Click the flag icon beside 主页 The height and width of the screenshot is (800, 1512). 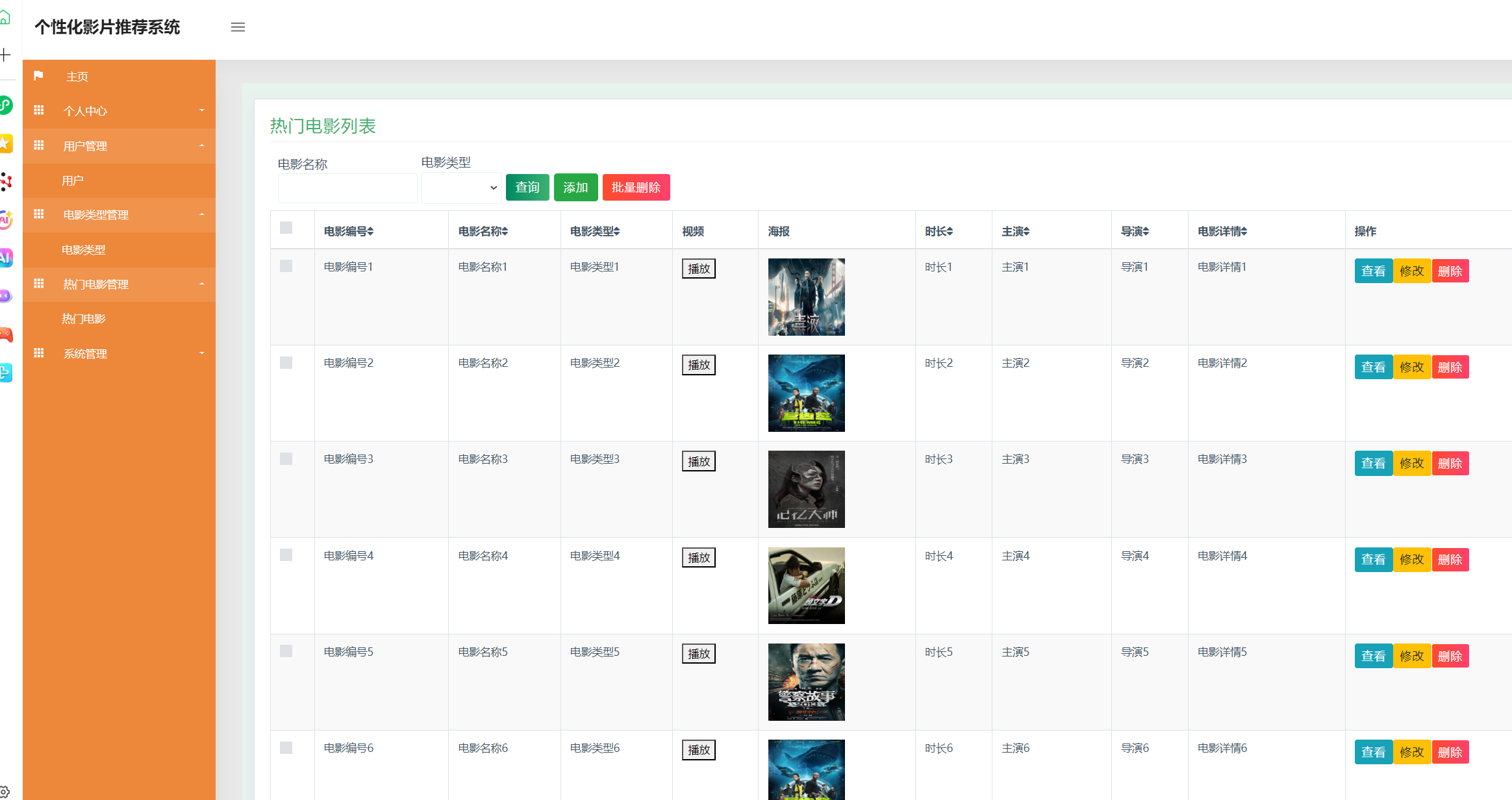[38, 76]
